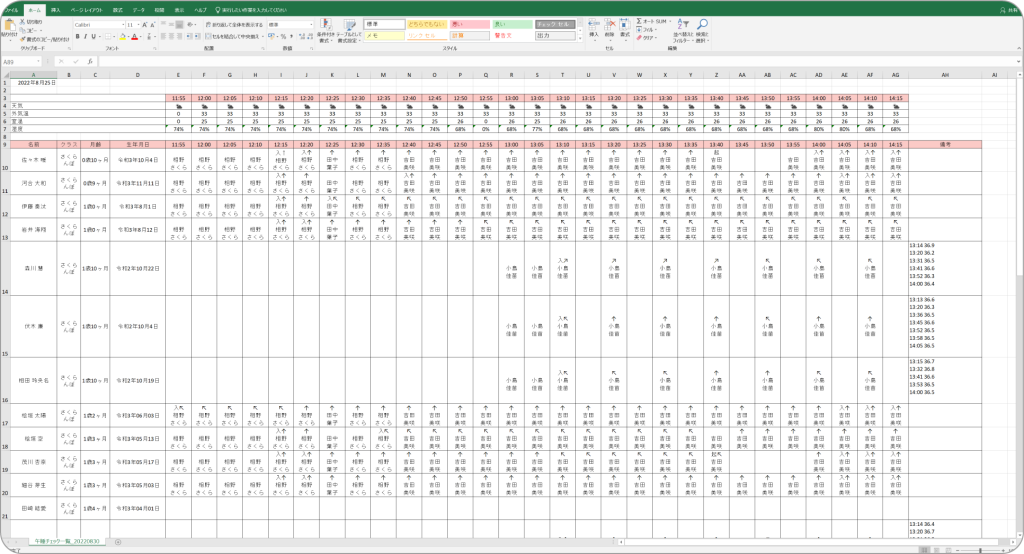The height and width of the screenshot is (554, 1024).
Task: Click the add new sheet plus button
Action: point(118,542)
